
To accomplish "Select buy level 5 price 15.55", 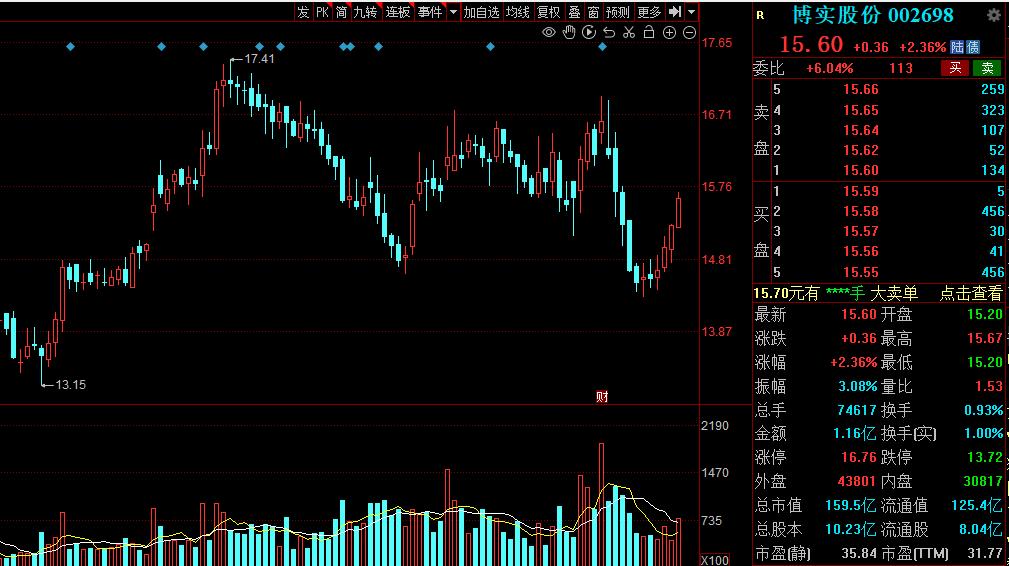I will point(861,272).
